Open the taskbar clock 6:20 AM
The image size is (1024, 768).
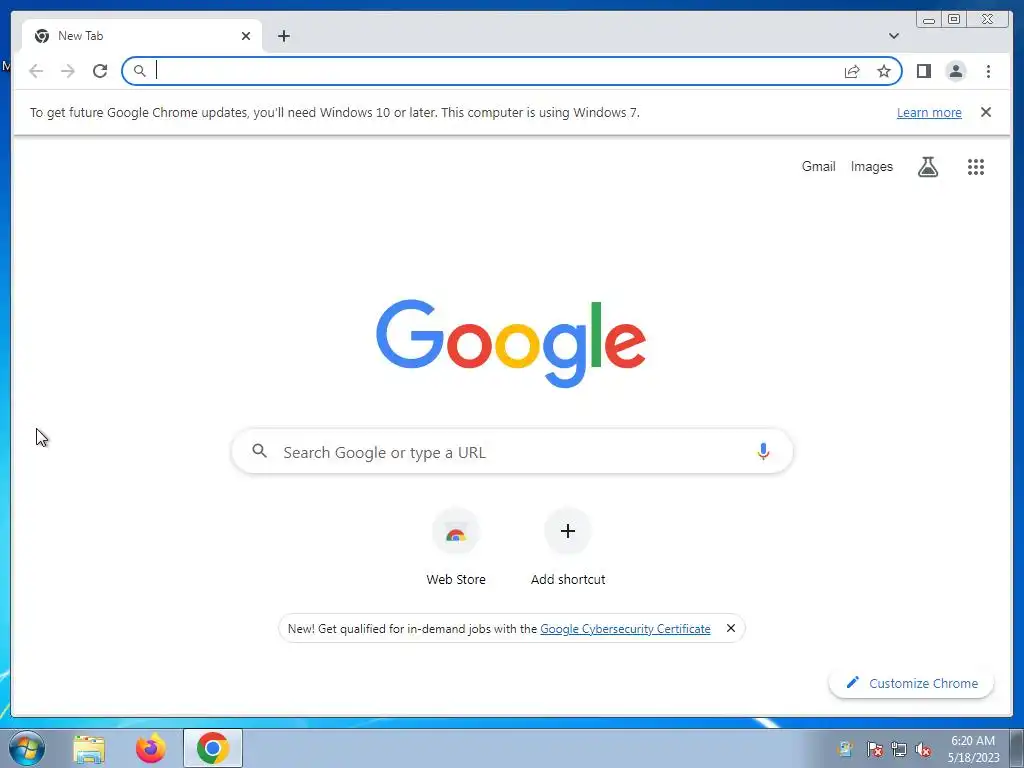[x=973, y=749]
